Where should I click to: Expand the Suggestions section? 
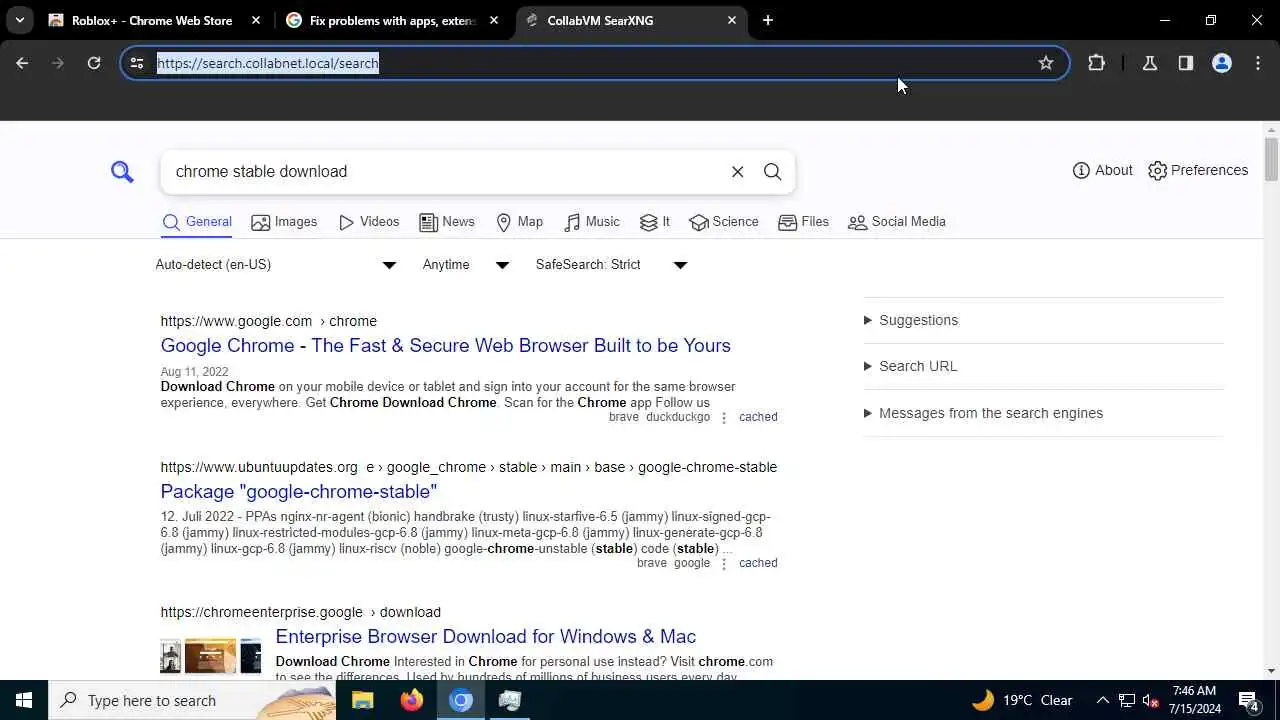click(911, 320)
